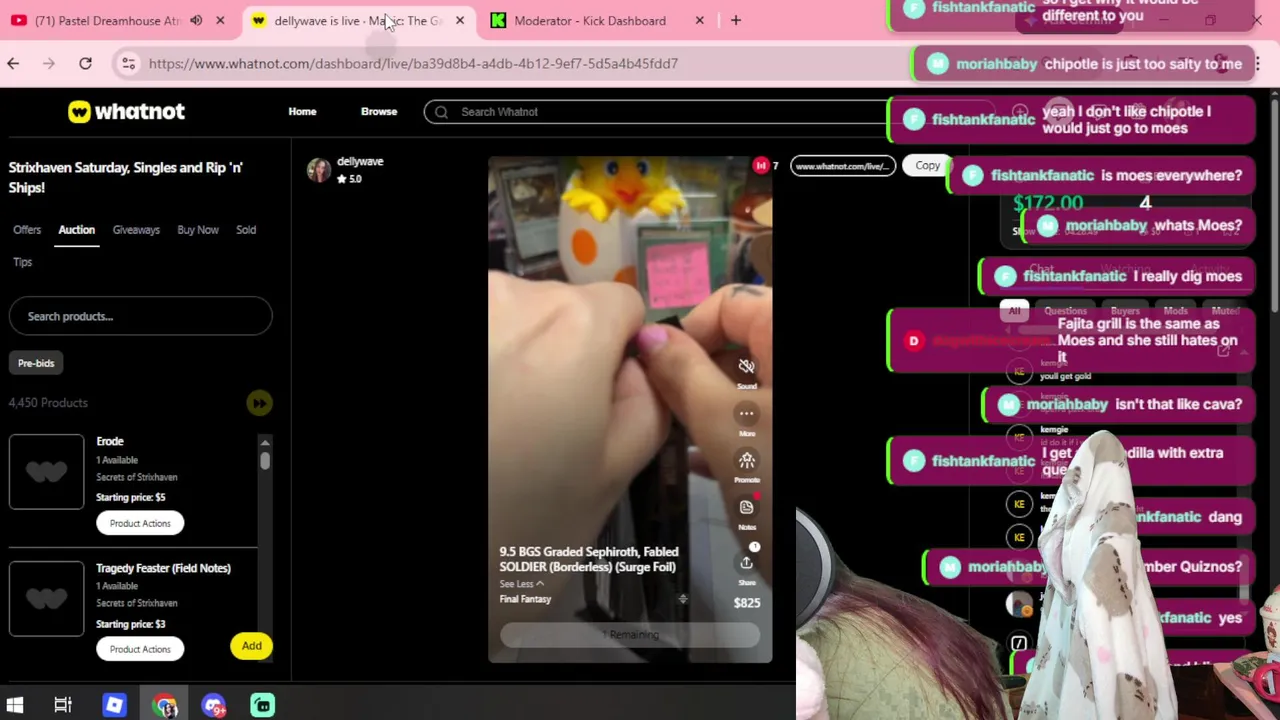Image resolution: width=1280 pixels, height=720 pixels.
Task: Switch to the Buy Now tab
Action: click(x=198, y=230)
